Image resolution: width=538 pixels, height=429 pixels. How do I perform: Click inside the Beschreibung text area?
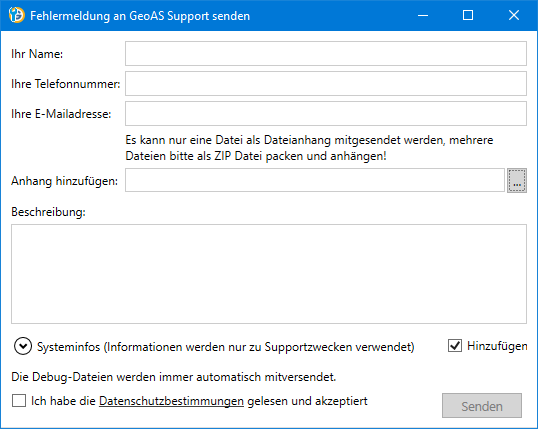point(269,274)
